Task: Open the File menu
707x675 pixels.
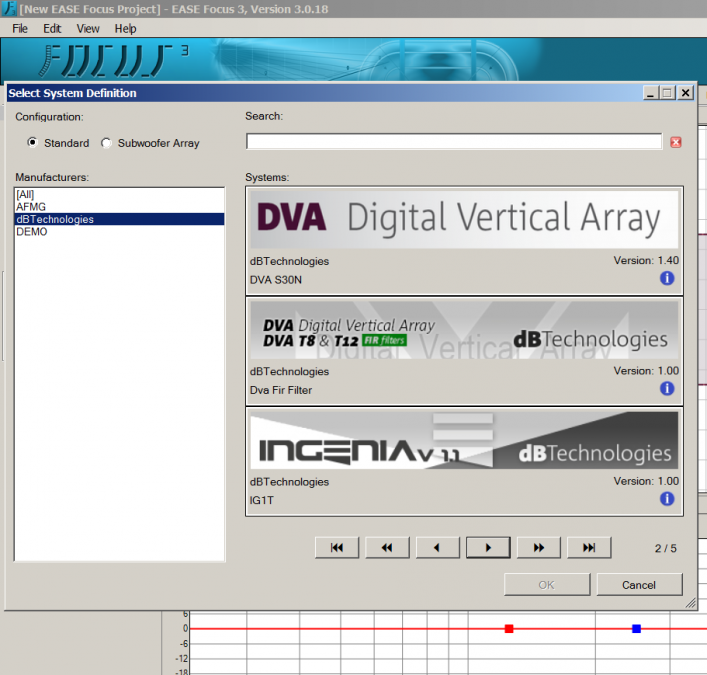Action: point(20,28)
